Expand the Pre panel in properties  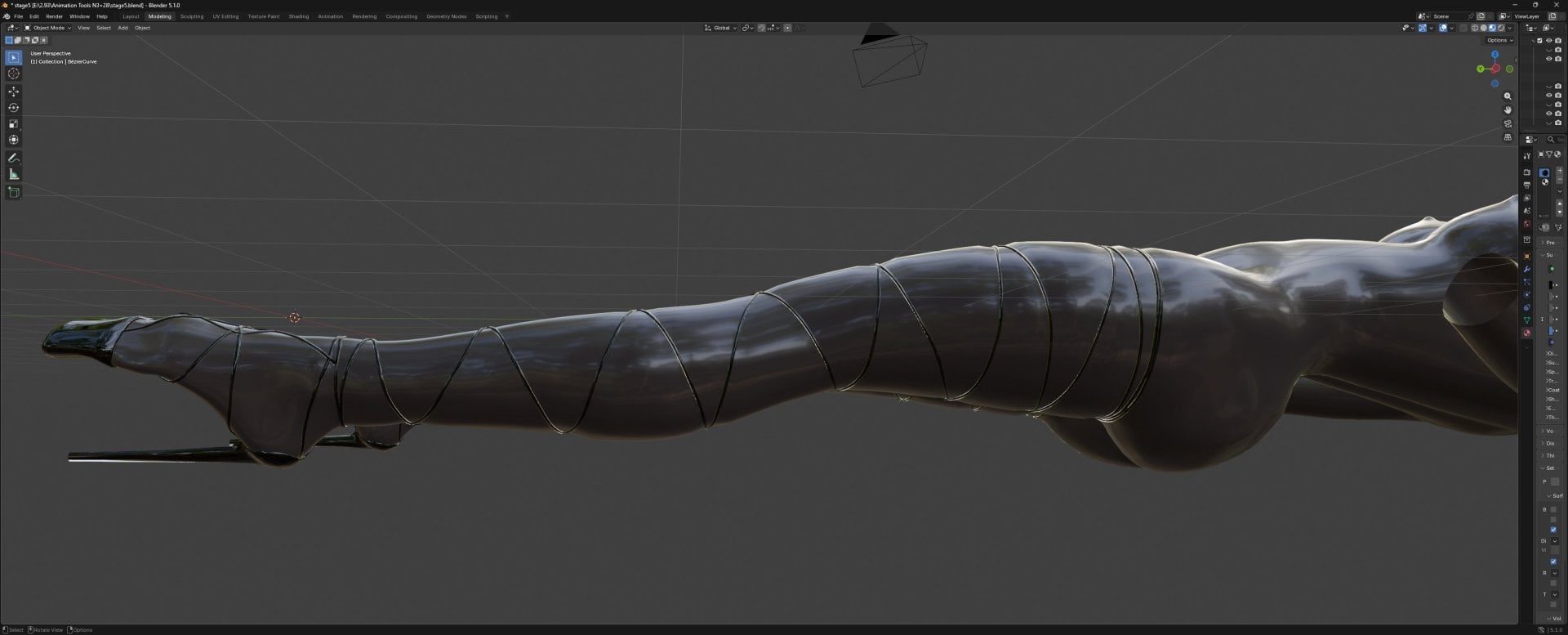click(1550, 243)
